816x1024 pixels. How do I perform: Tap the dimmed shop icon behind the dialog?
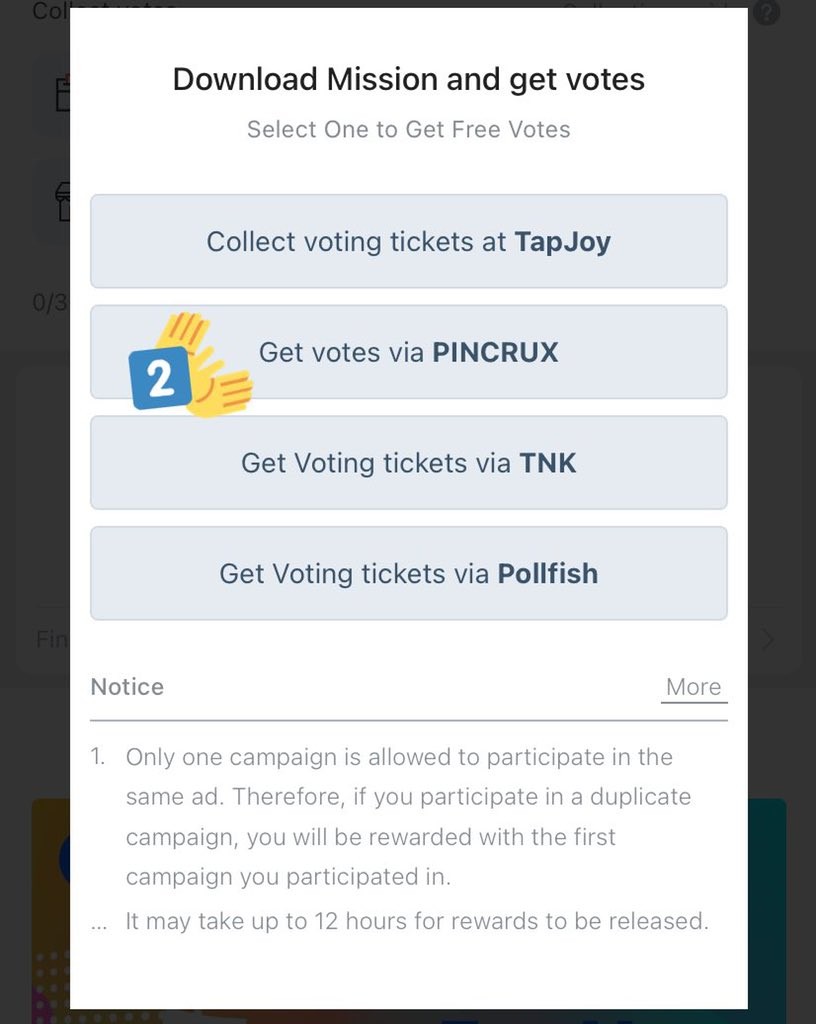[62, 202]
